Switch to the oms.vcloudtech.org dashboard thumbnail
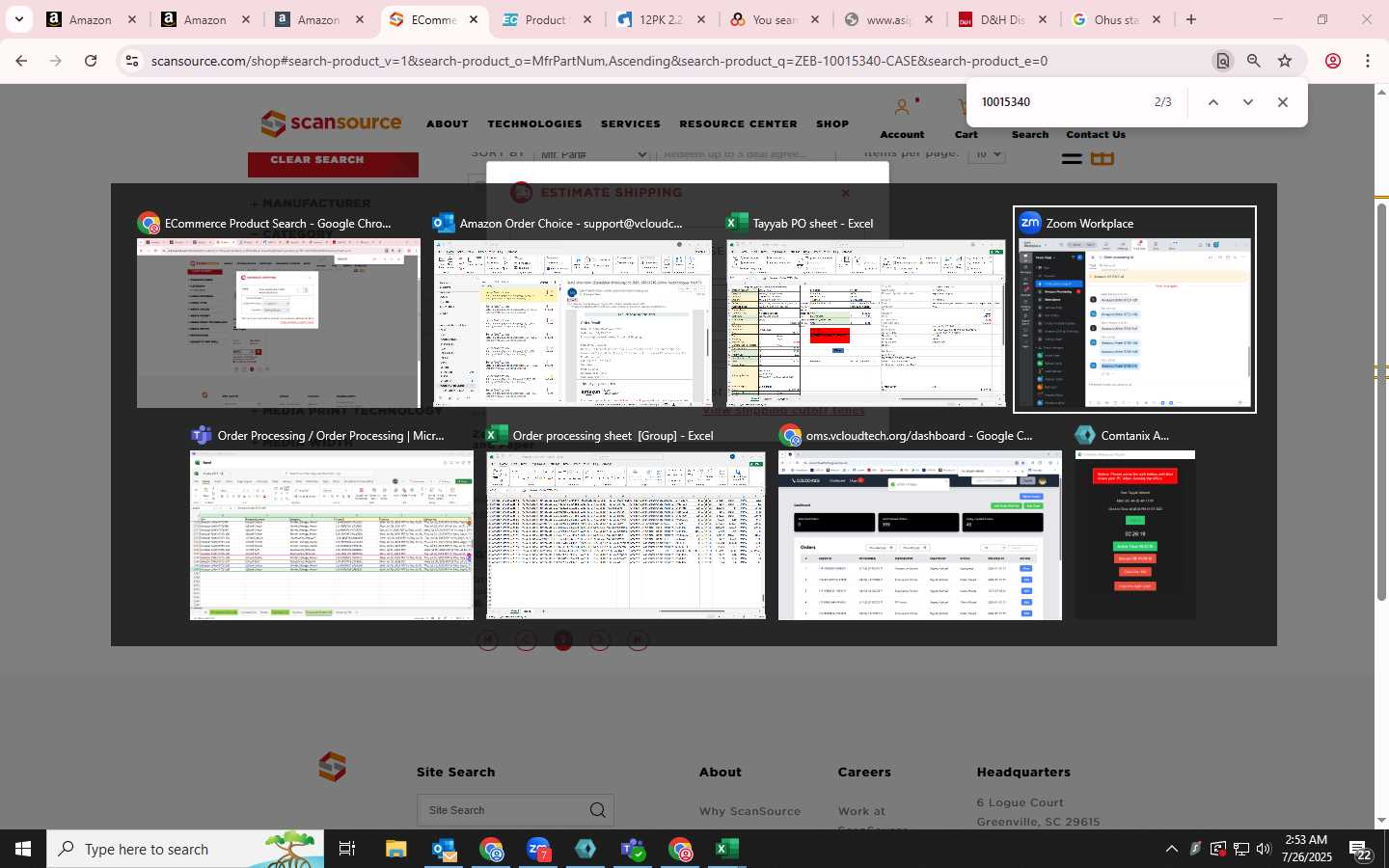1389x868 pixels. point(920,522)
